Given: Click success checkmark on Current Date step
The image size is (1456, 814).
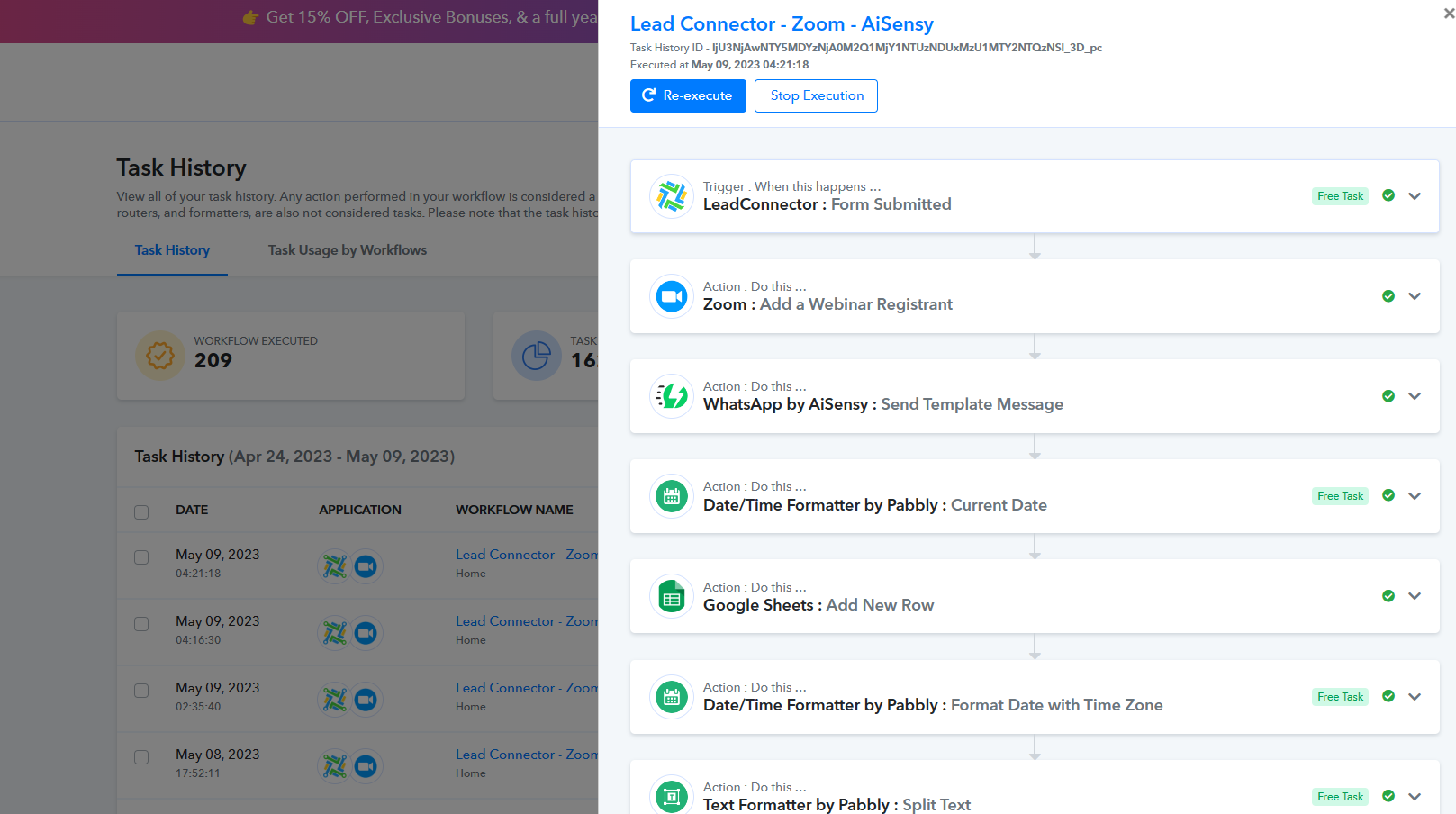Looking at the screenshot, I should pyautogui.click(x=1388, y=495).
